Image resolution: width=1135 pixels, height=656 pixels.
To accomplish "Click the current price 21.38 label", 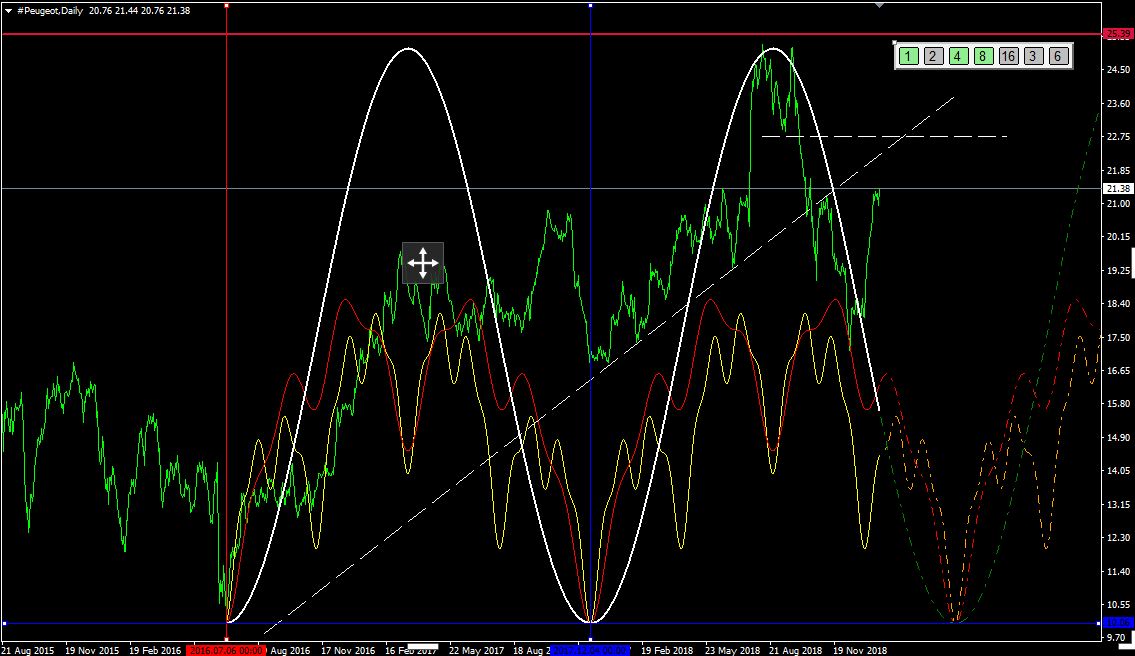I will click(1116, 188).
